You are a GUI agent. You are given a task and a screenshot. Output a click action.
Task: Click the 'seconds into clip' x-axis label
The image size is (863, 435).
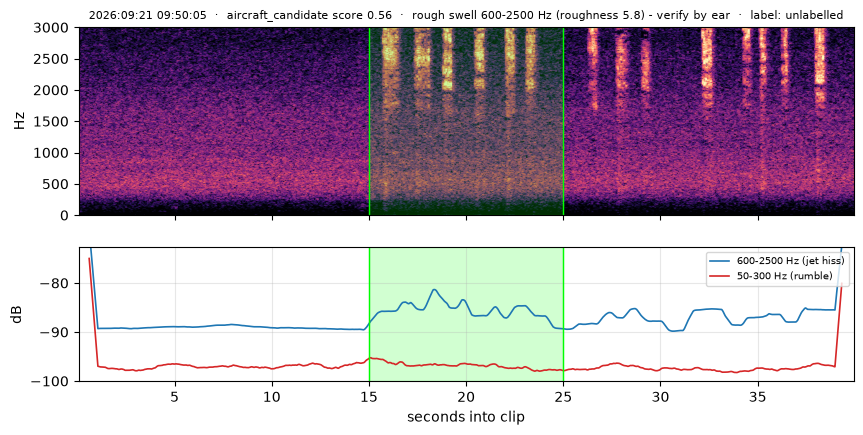(466, 417)
